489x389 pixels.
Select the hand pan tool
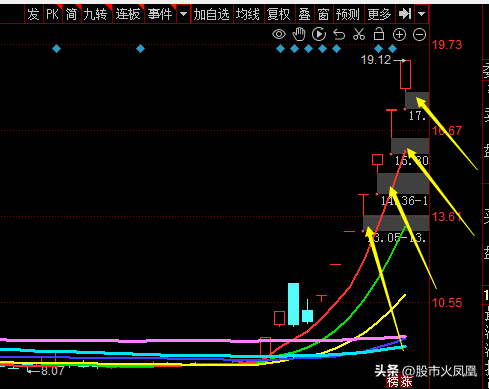(299, 34)
